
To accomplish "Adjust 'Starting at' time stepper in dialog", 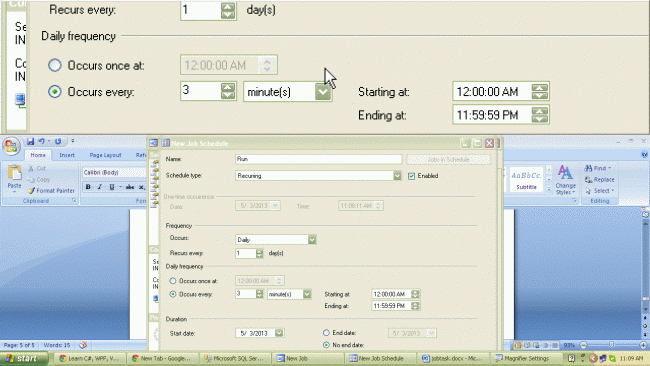I will coord(415,294).
